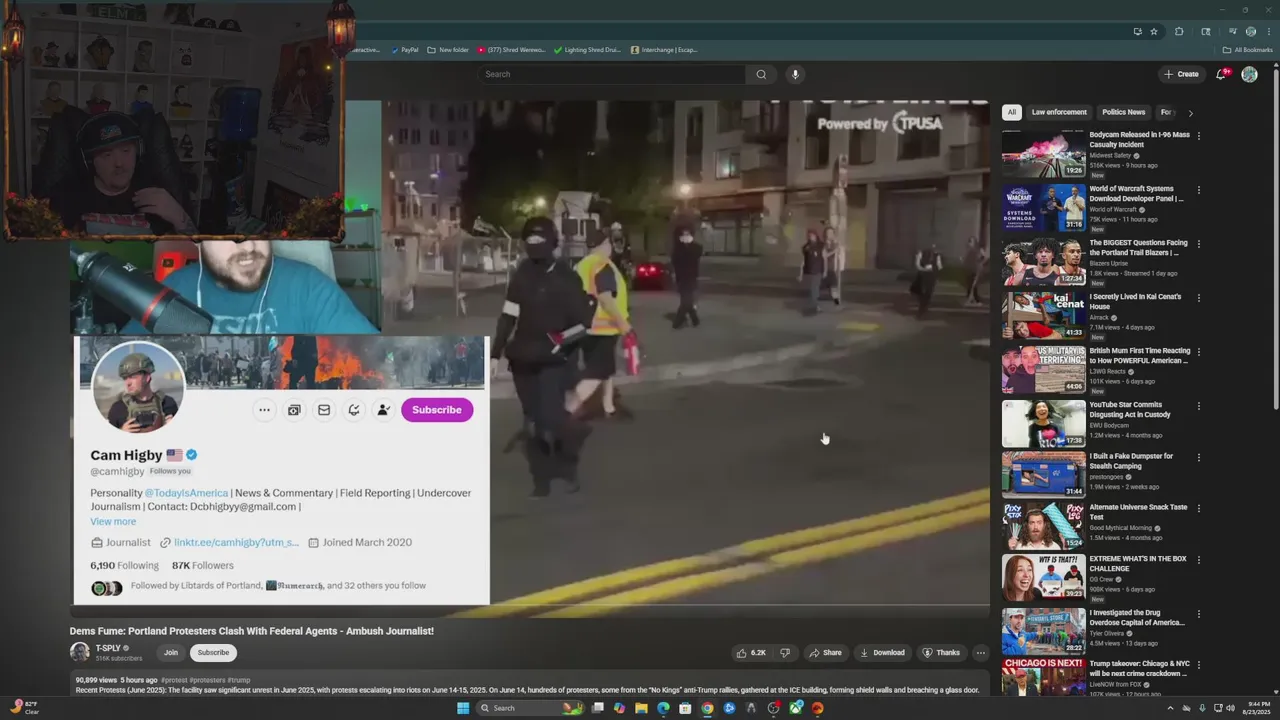Viewport: 1280px width, 720px height.
Task: Bookmark this page with the star icon
Action: click(1154, 31)
